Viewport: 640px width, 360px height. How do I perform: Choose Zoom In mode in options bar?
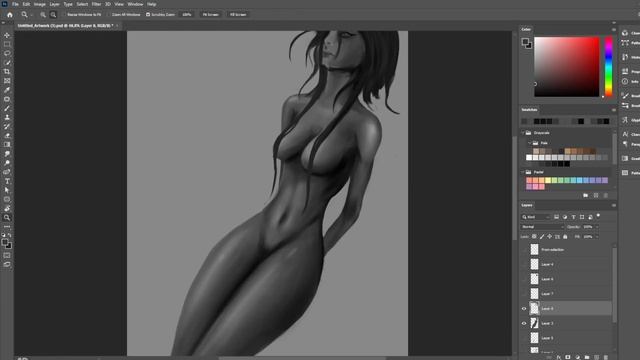(43, 15)
